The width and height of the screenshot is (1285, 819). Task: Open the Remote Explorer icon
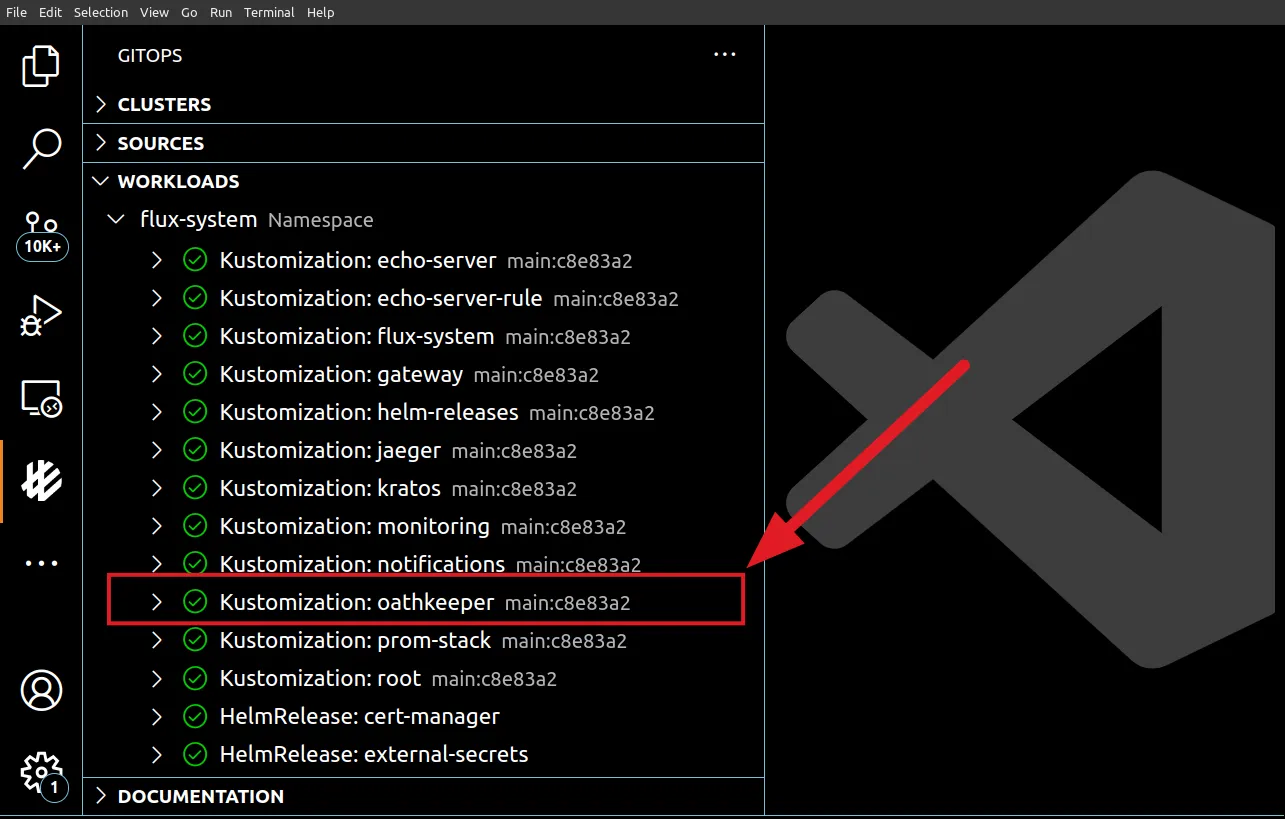pos(41,399)
